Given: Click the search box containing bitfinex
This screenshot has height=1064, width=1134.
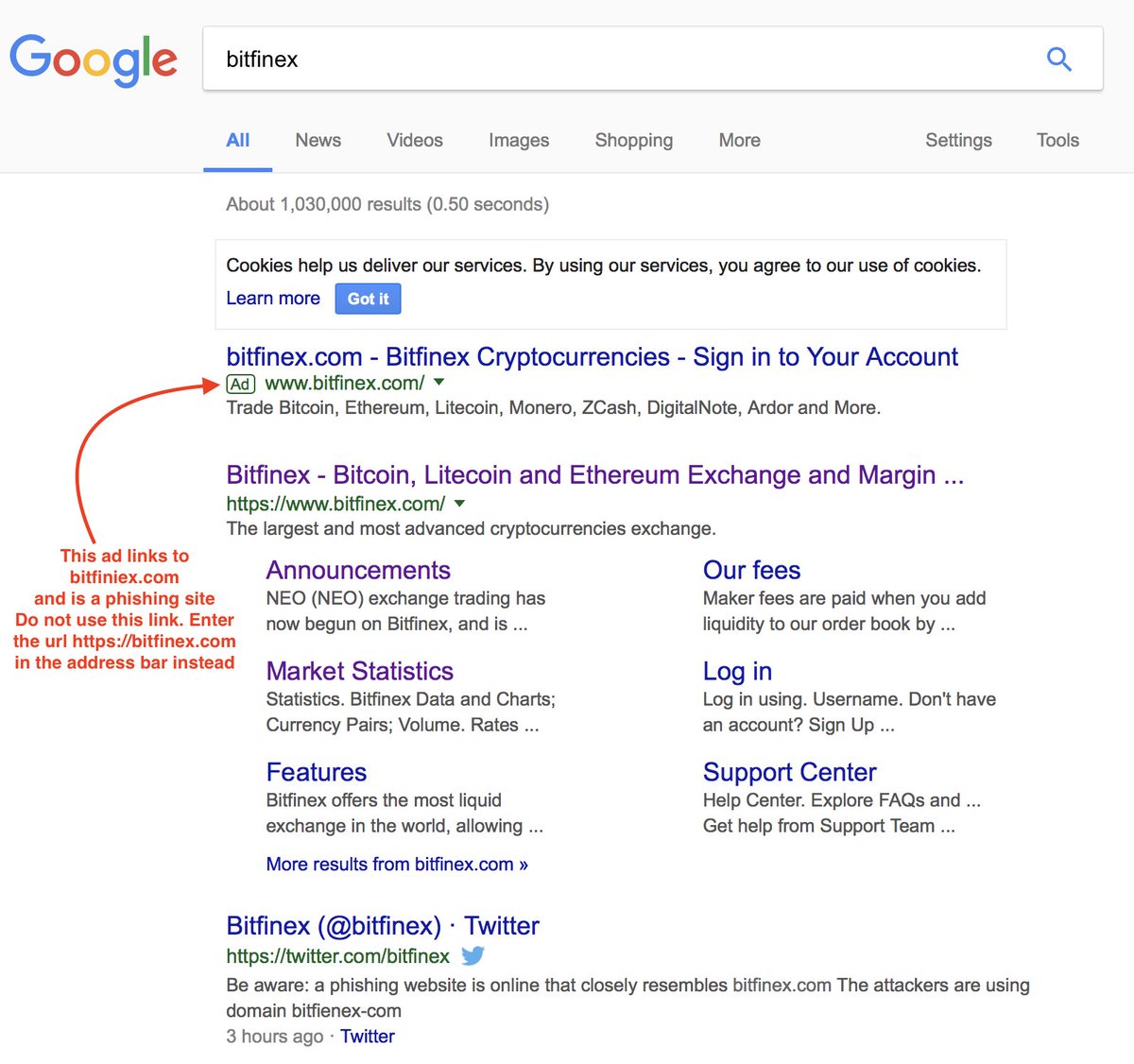Looking at the screenshot, I should click(653, 59).
